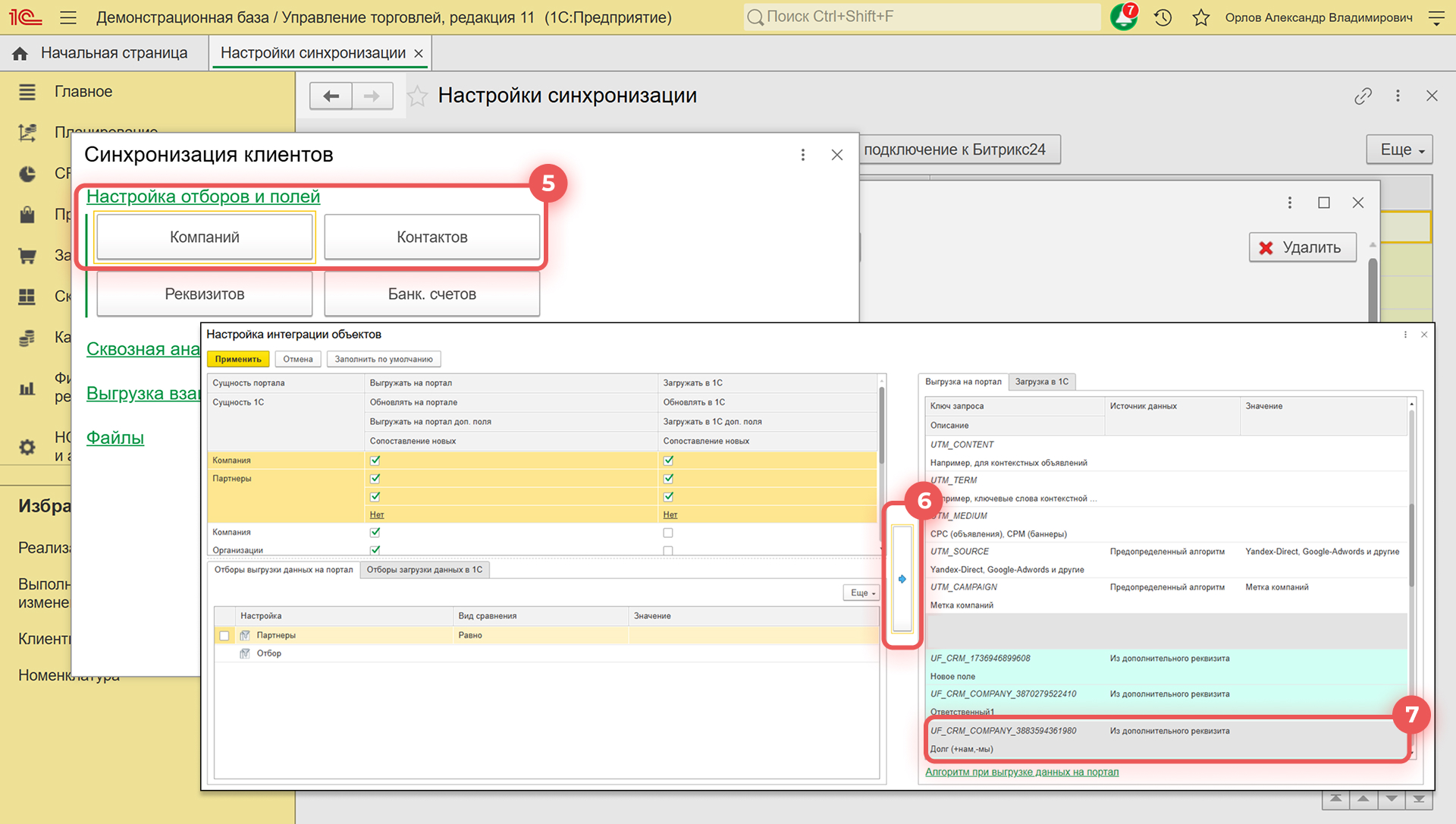The width and height of the screenshot is (1456, 824).
Task: Toggle Выгружать на портал for highlighted Компания row
Action: [x=375, y=460]
